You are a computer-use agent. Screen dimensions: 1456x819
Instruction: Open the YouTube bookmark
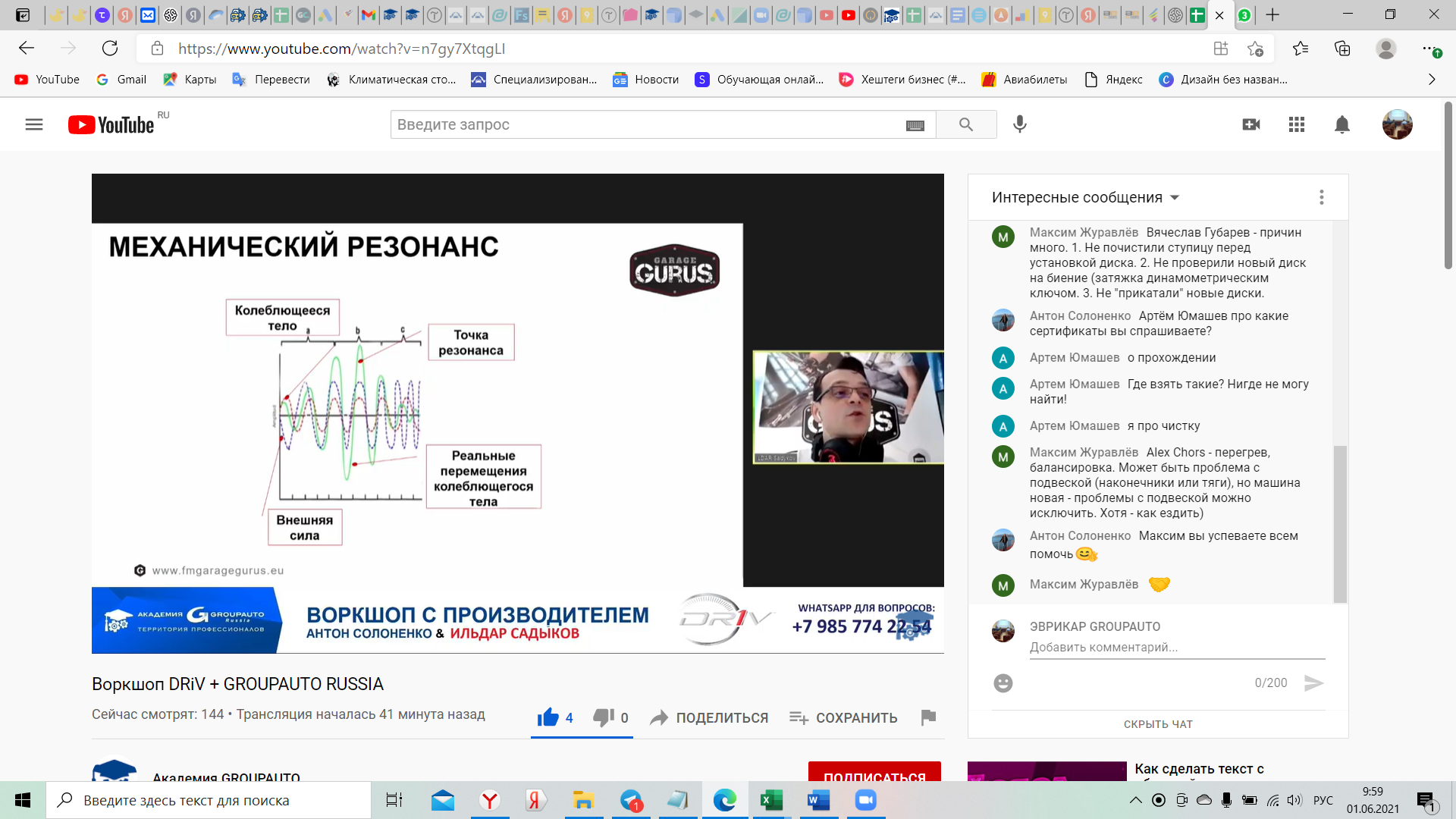coord(47,80)
